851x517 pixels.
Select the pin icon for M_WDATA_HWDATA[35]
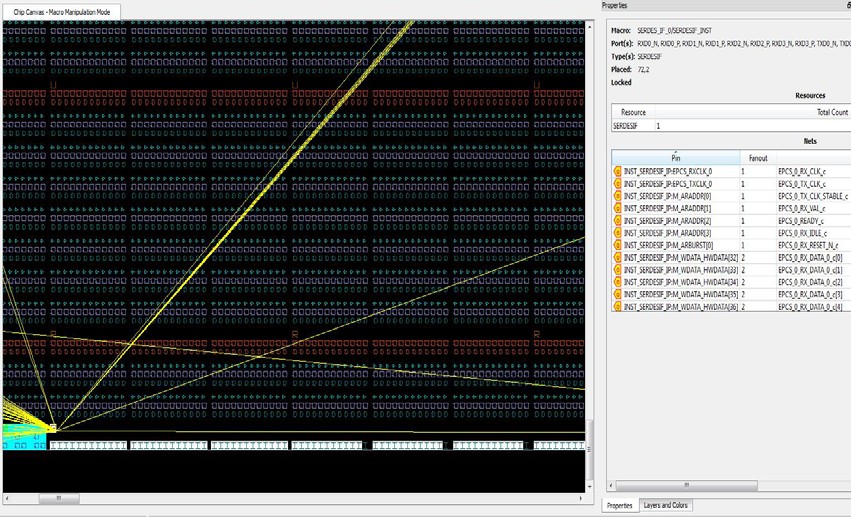tap(617, 294)
